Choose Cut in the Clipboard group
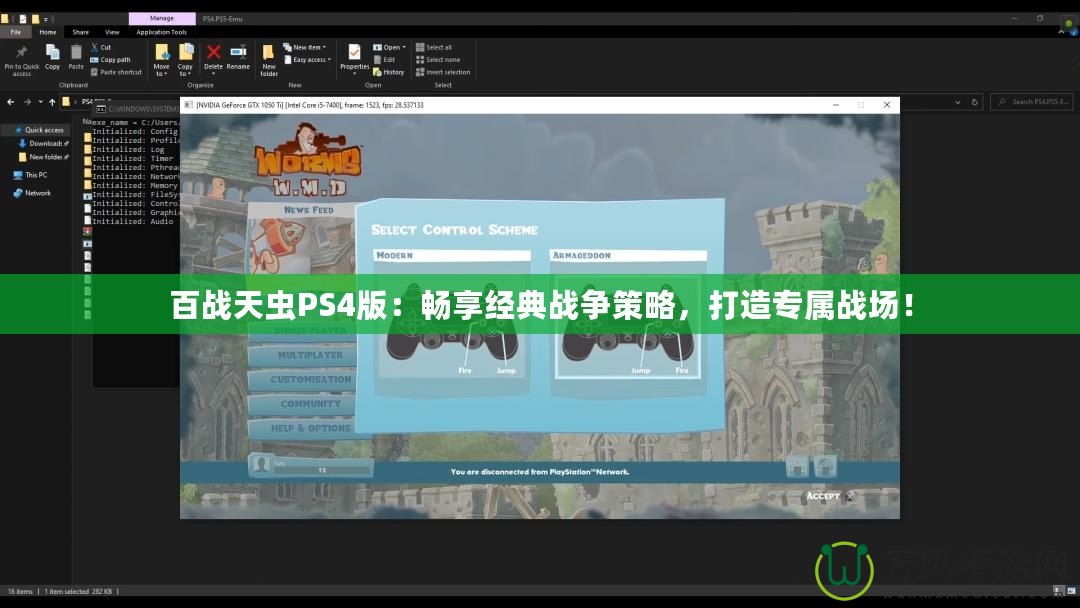The height and width of the screenshot is (608, 1080). point(101,48)
